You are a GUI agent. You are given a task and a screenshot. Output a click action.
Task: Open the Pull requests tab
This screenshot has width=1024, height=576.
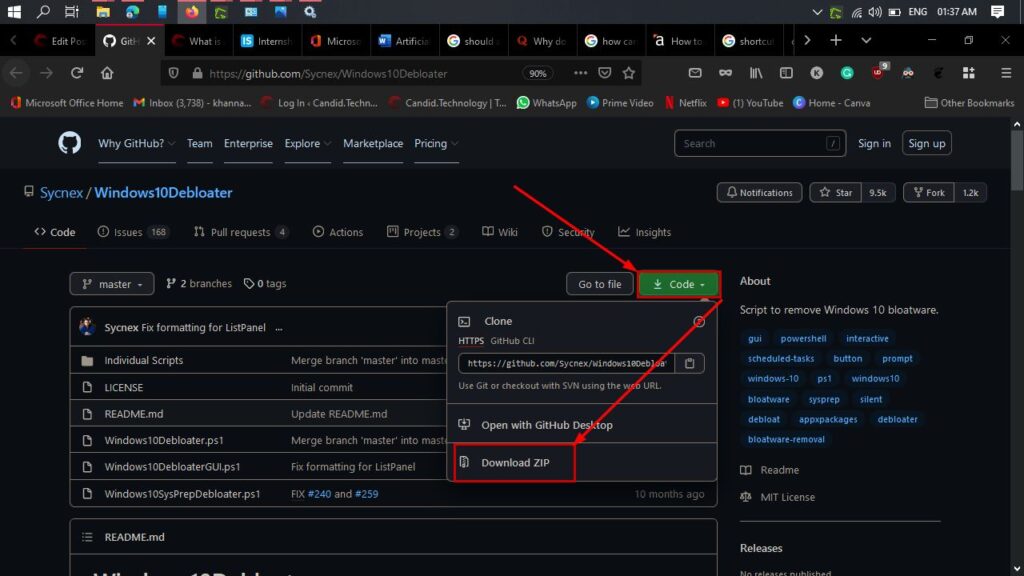[240, 232]
